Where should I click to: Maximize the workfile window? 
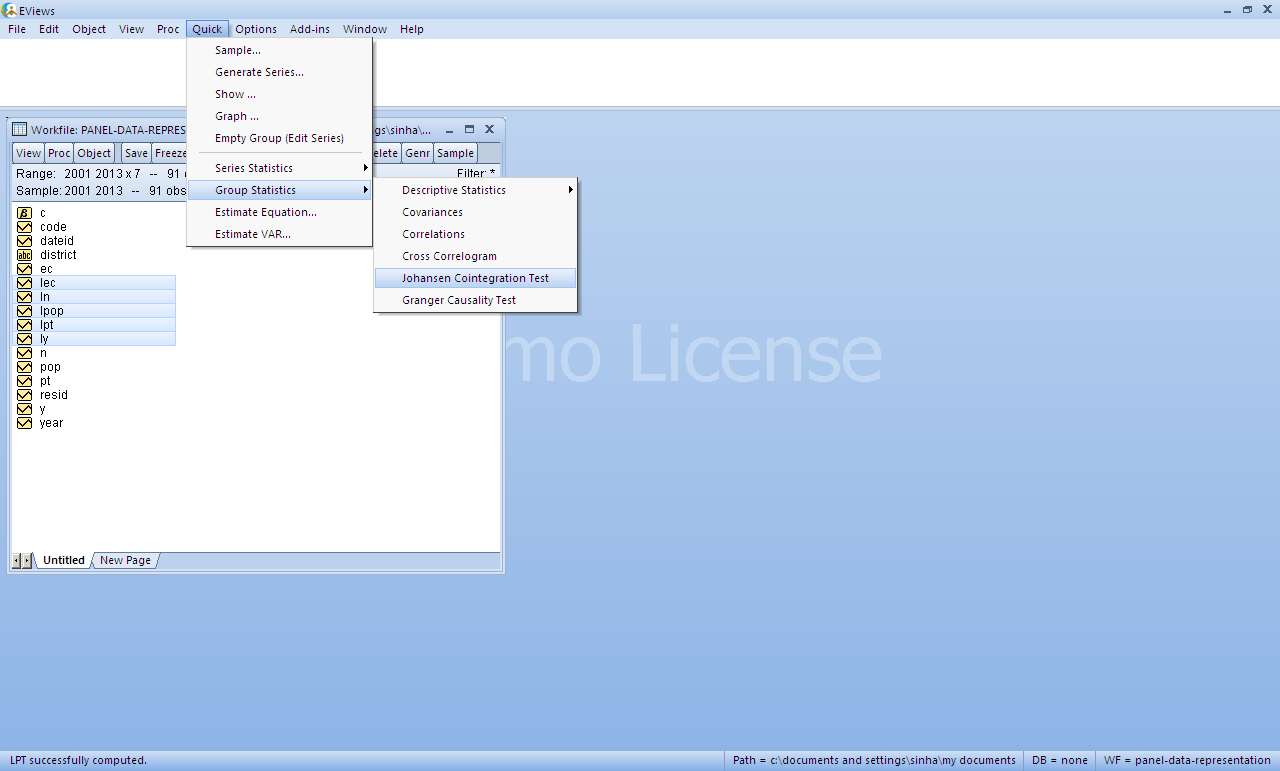click(469, 129)
